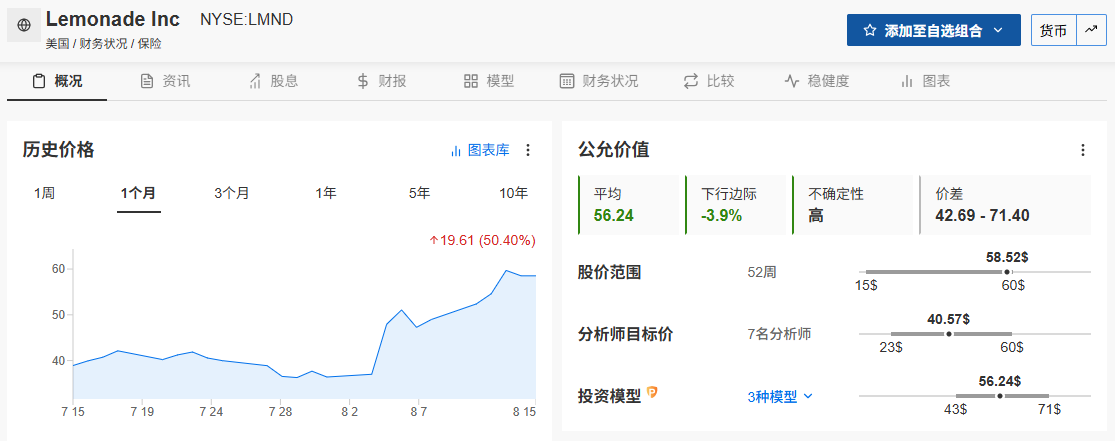Image resolution: width=1115 pixels, height=441 pixels.
Task: Click the 不确定性 高 card
Action: click(852, 205)
